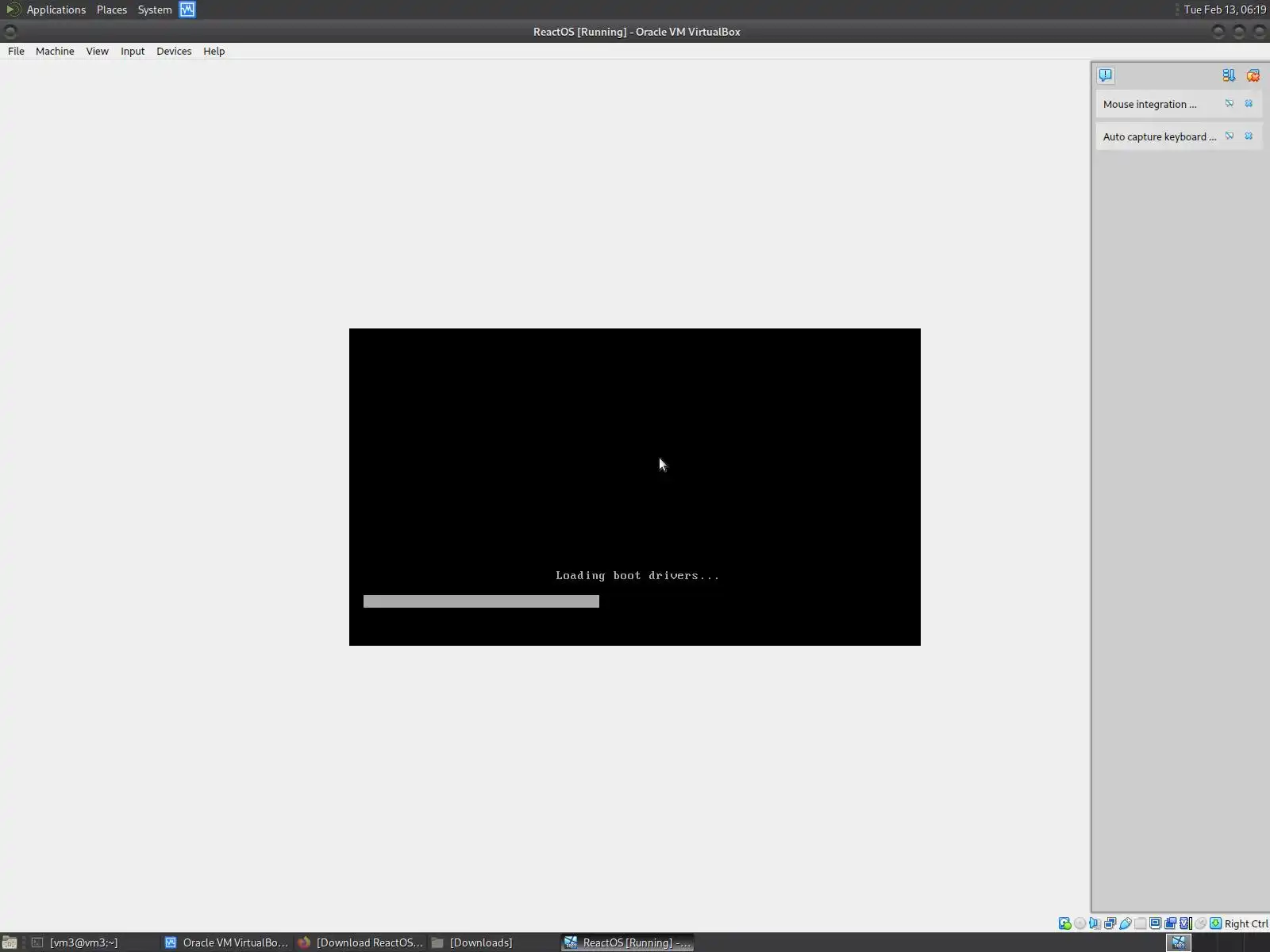The image size is (1270, 952).
Task: Click the show desktop icon in taskbar
Action: point(10,942)
